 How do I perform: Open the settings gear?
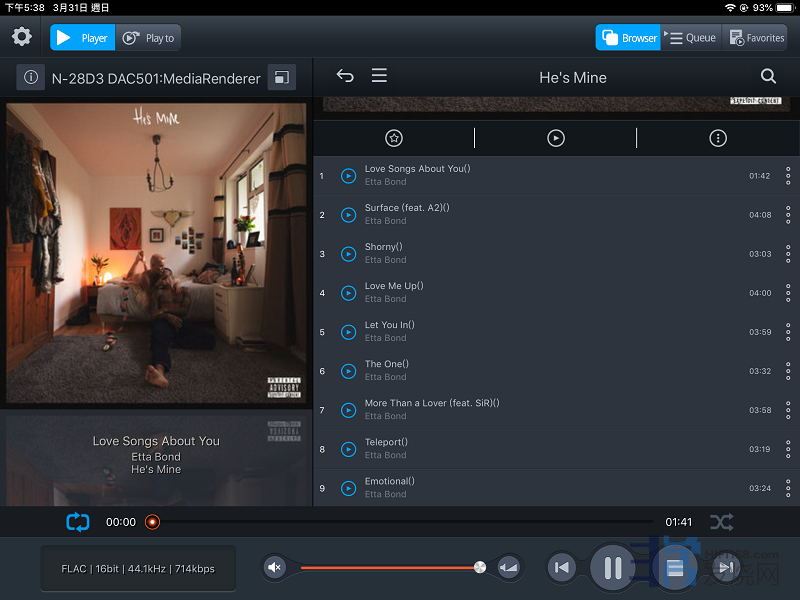[22, 37]
